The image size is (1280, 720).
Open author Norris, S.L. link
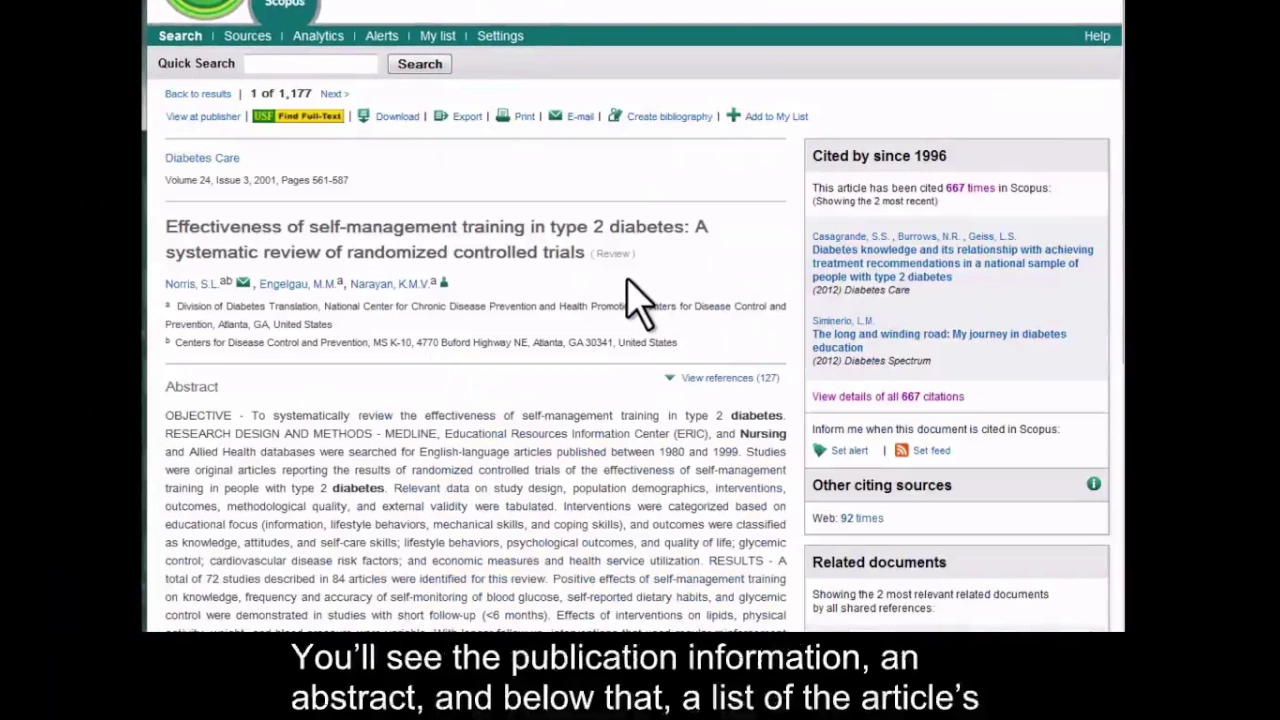point(191,284)
